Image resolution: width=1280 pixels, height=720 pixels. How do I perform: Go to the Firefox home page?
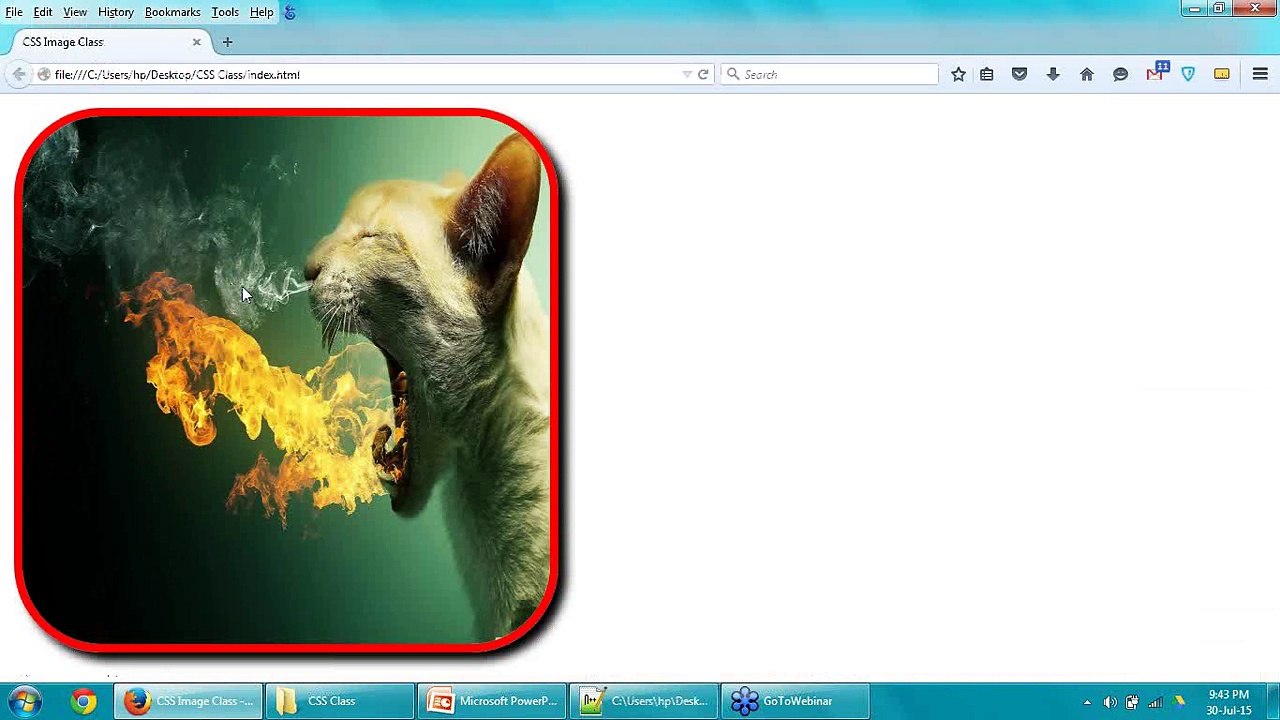point(1087,74)
